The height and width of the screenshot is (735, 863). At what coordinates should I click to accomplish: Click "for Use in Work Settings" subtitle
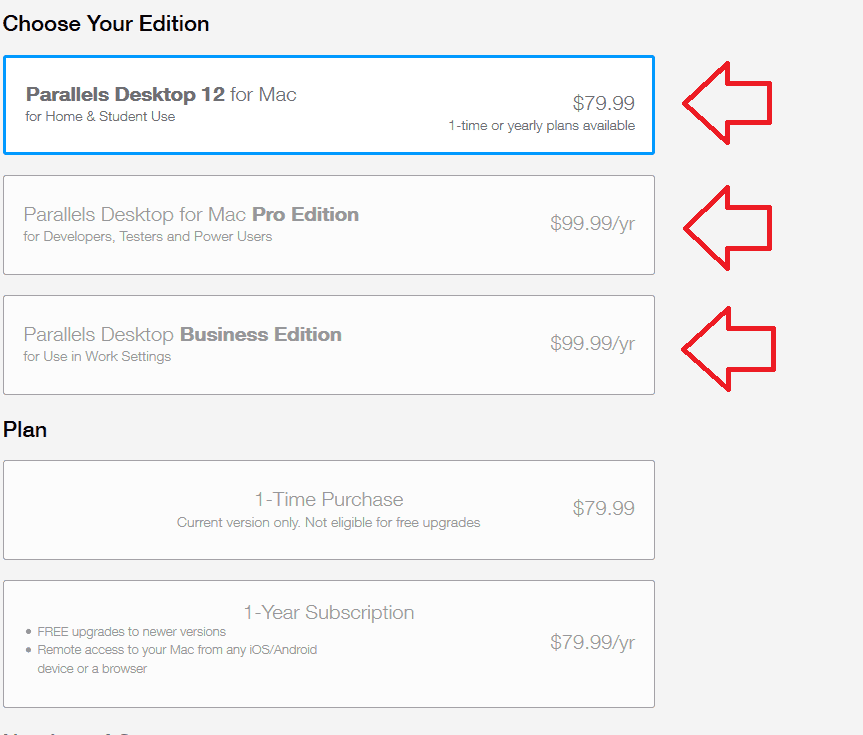point(97,356)
